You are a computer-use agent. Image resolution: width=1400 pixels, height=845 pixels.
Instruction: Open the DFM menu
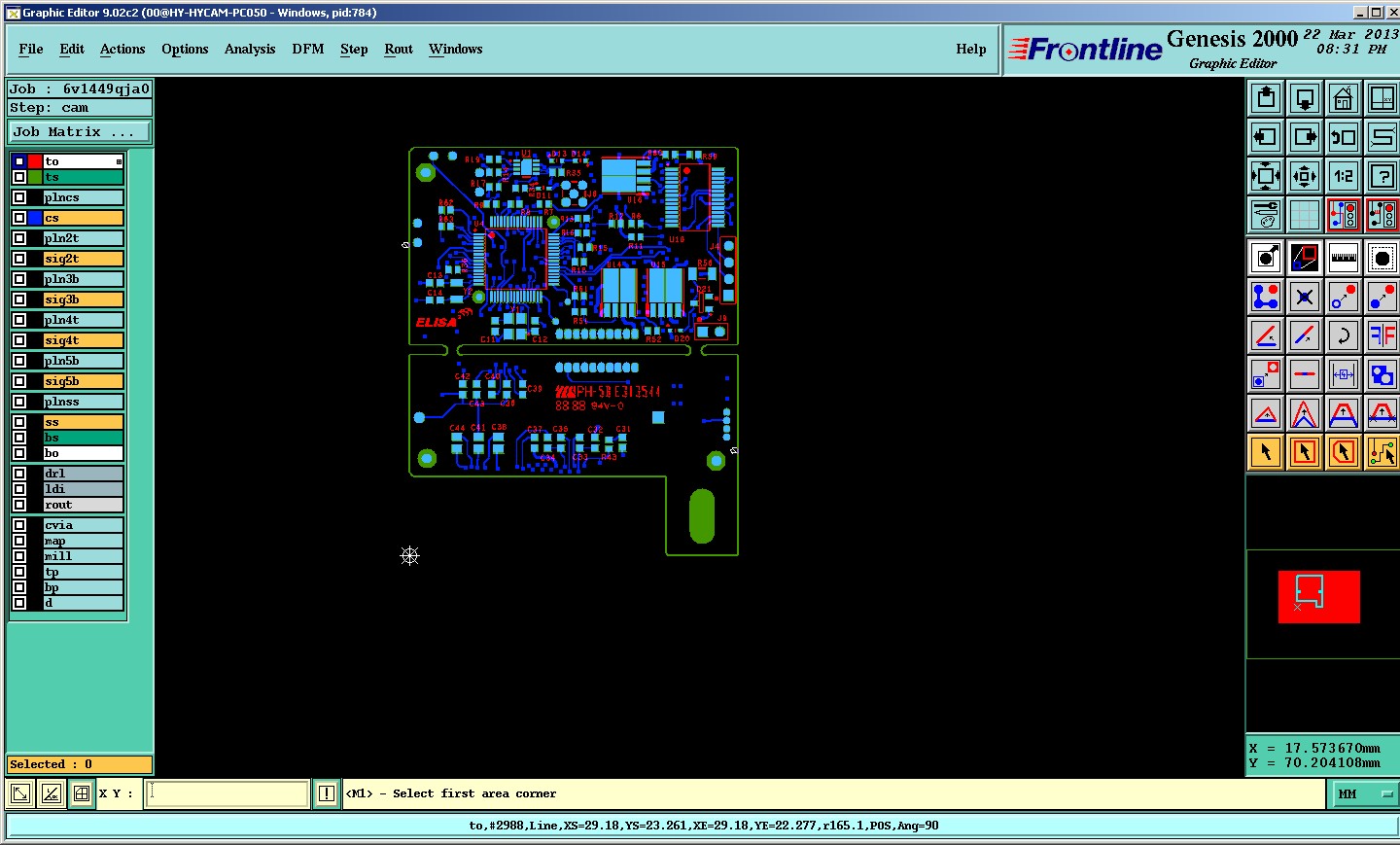click(x=308, y=49)
